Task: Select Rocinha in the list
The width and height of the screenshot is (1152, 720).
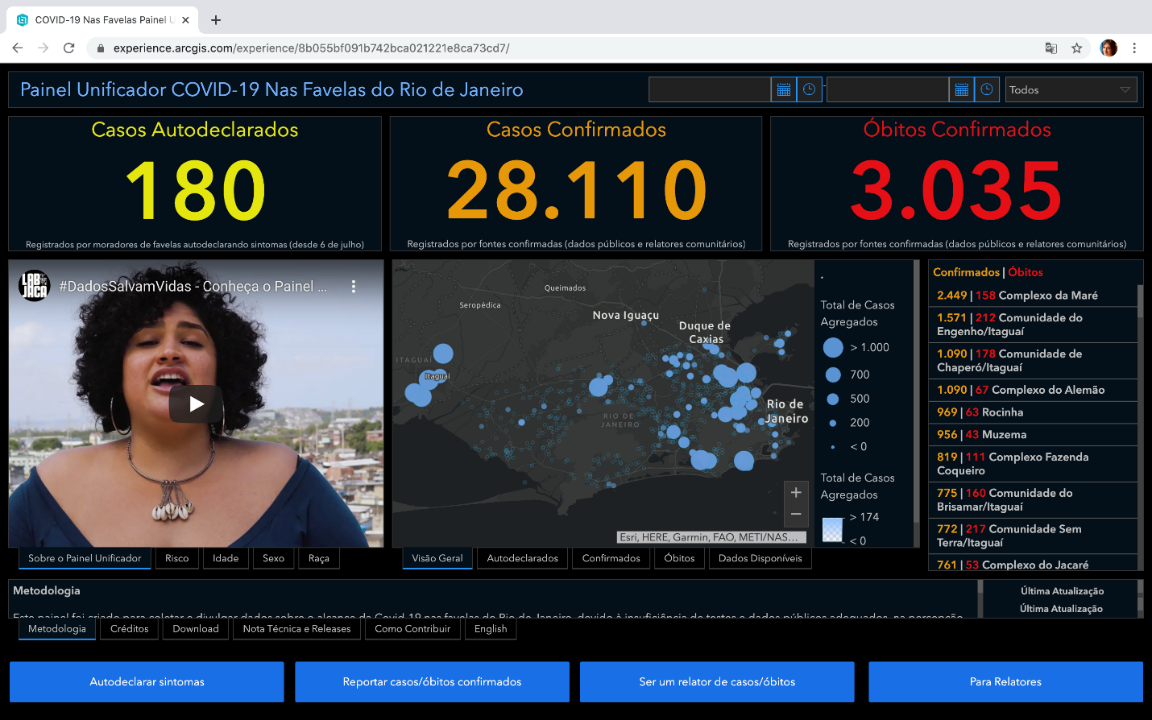Action: pos(1033,412)
